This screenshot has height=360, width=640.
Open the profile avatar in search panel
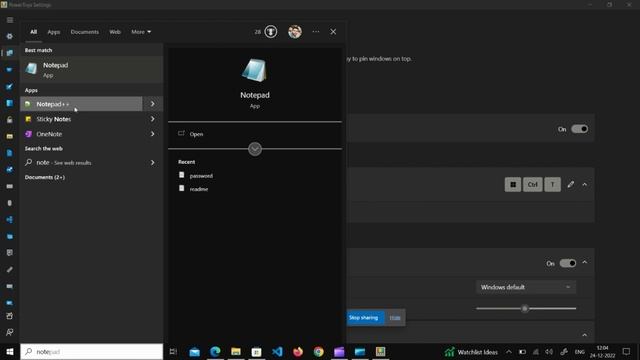pos(295,31)
